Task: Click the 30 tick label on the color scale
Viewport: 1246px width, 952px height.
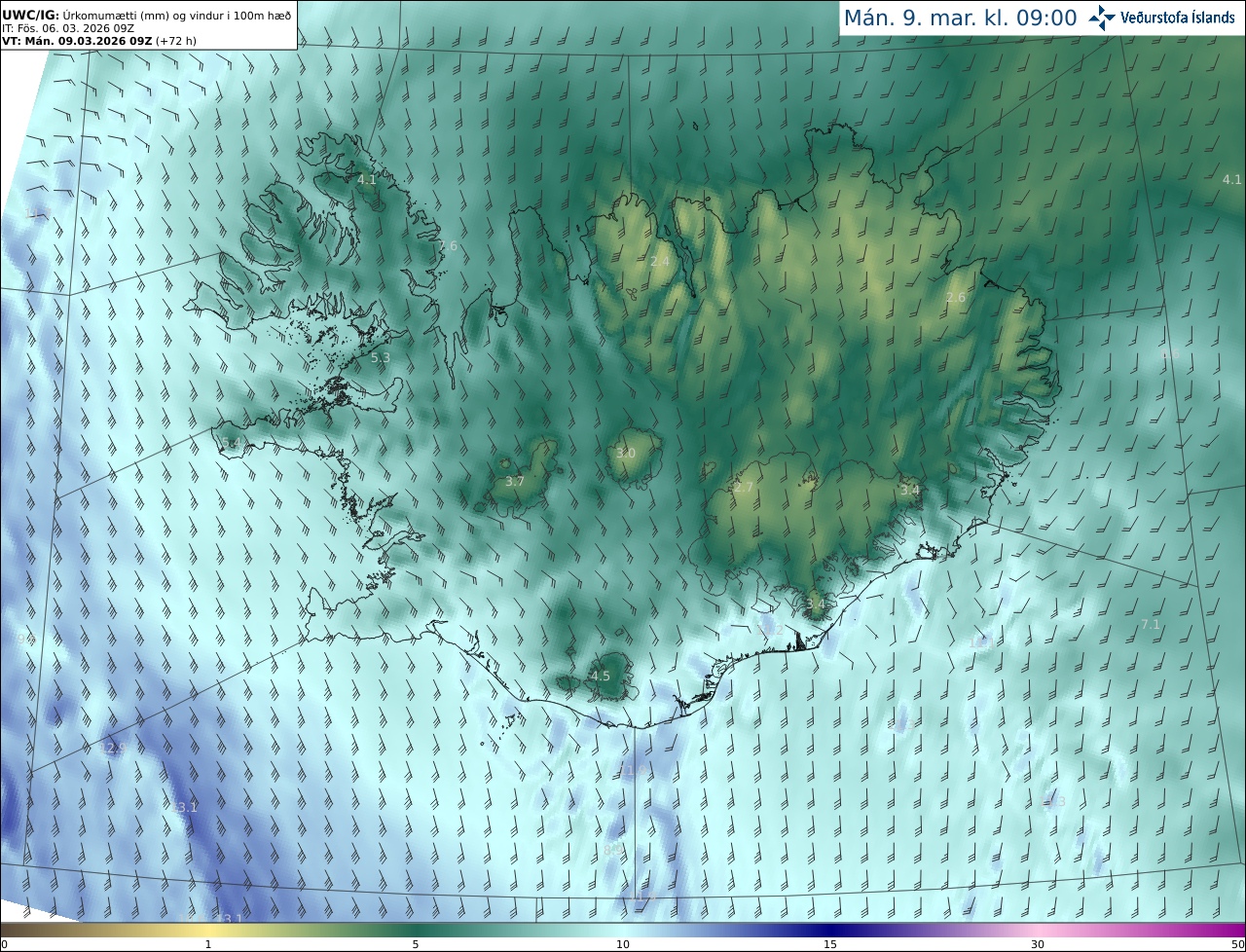Action: click(x=1038, y=944)
